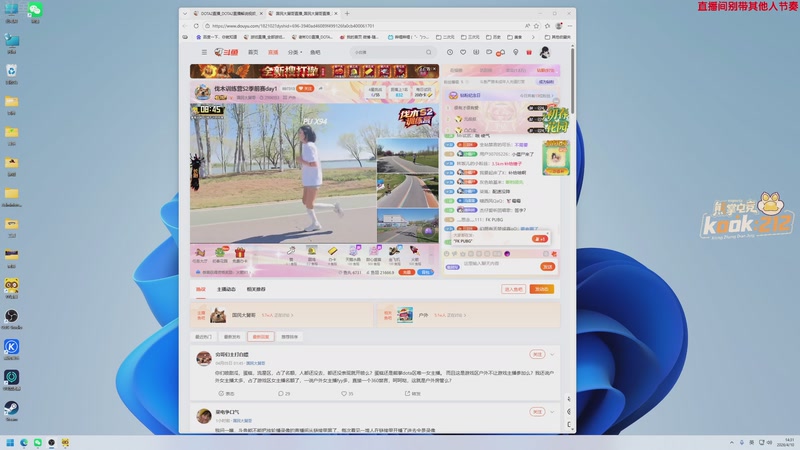Click the 国民大舅哥 fish bar card
The height and width of the screenshot is (450, 800).
tap(282, 315)
